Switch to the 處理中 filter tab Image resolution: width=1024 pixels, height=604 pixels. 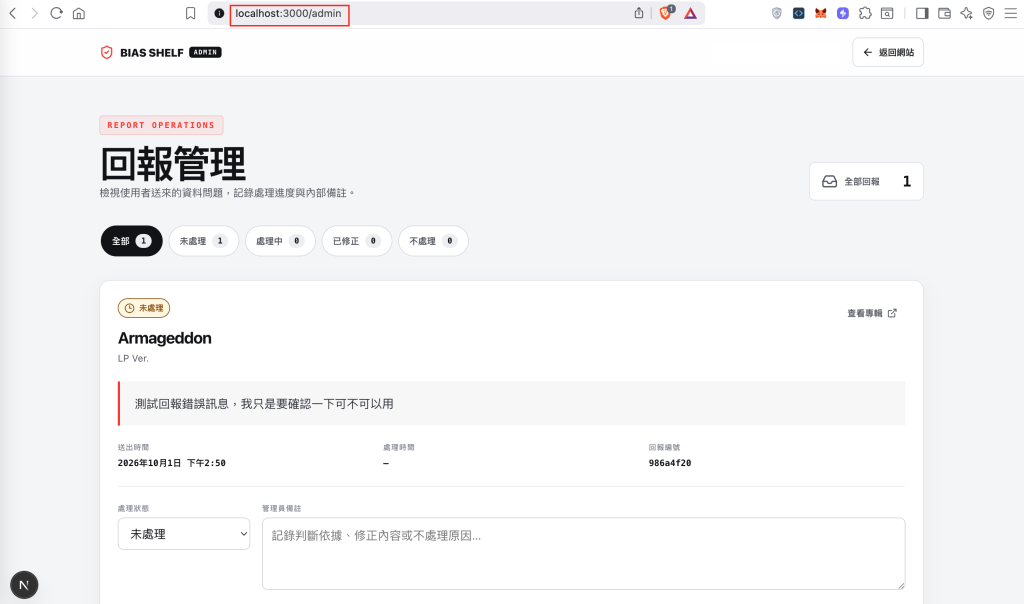pos(280,241)
